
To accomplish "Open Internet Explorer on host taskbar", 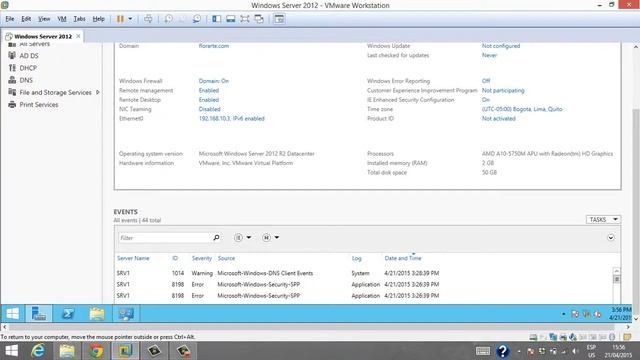I will tap(38, 351).
